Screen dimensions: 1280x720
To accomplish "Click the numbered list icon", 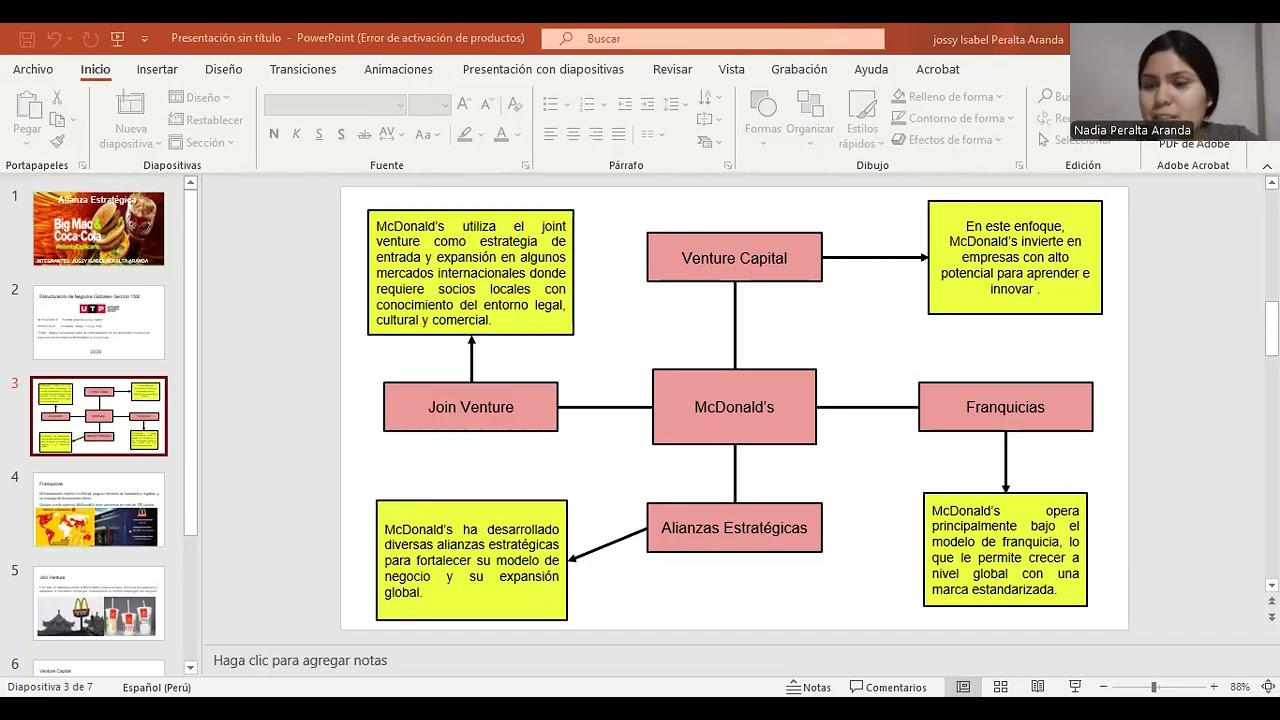I will click(588, 104).
